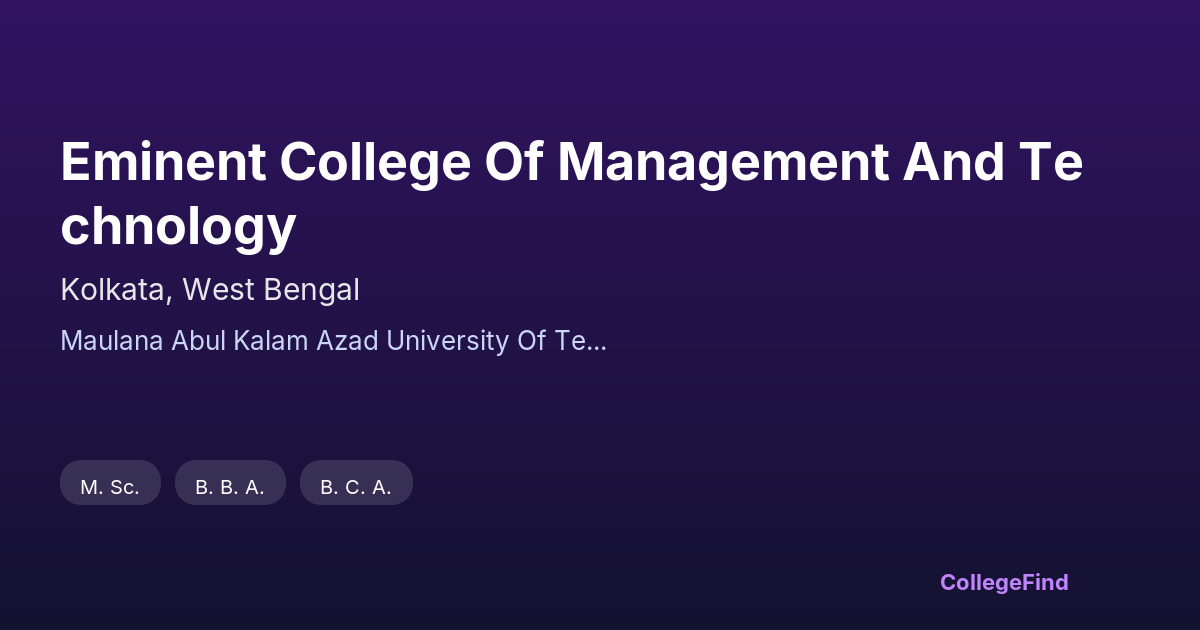Image resolution: width=1200 pixels, height=630 pixels.
Task: Click the word "Of" in the affiliation line
Action: coord(531,341)
